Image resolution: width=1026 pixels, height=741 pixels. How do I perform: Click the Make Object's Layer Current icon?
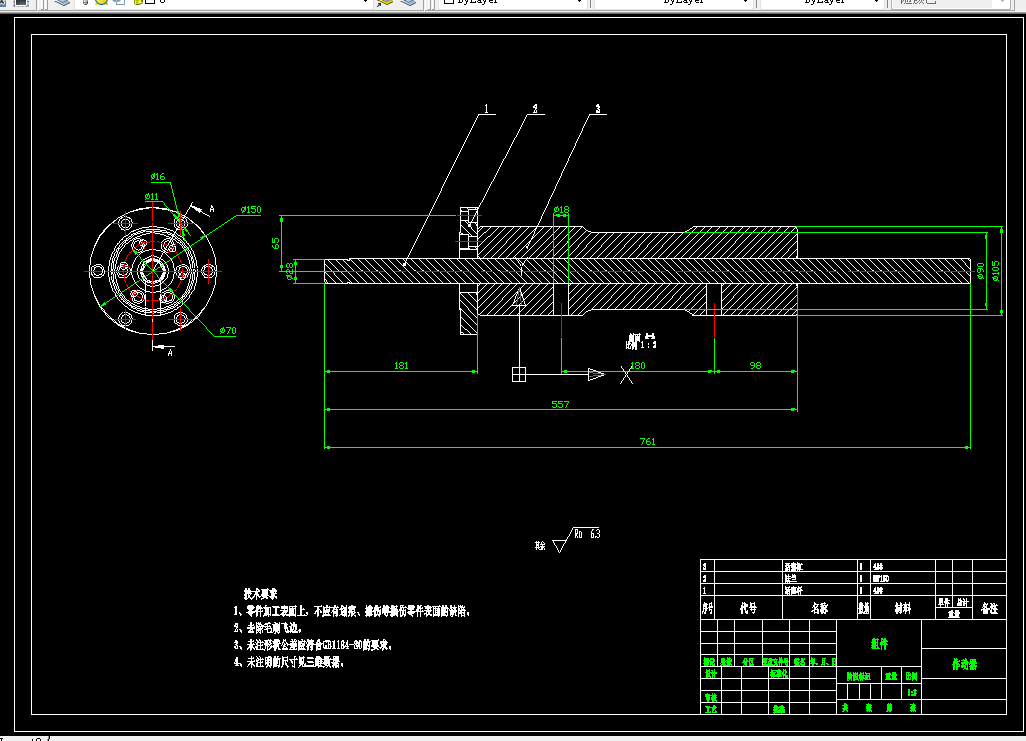(x=385, y=3)
